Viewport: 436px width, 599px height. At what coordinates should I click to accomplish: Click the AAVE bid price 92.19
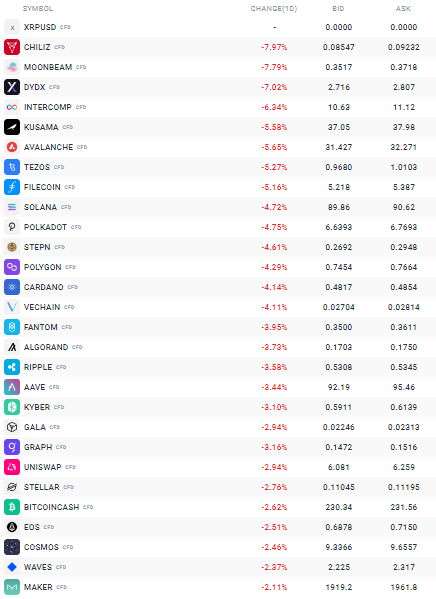coord(339,387)
